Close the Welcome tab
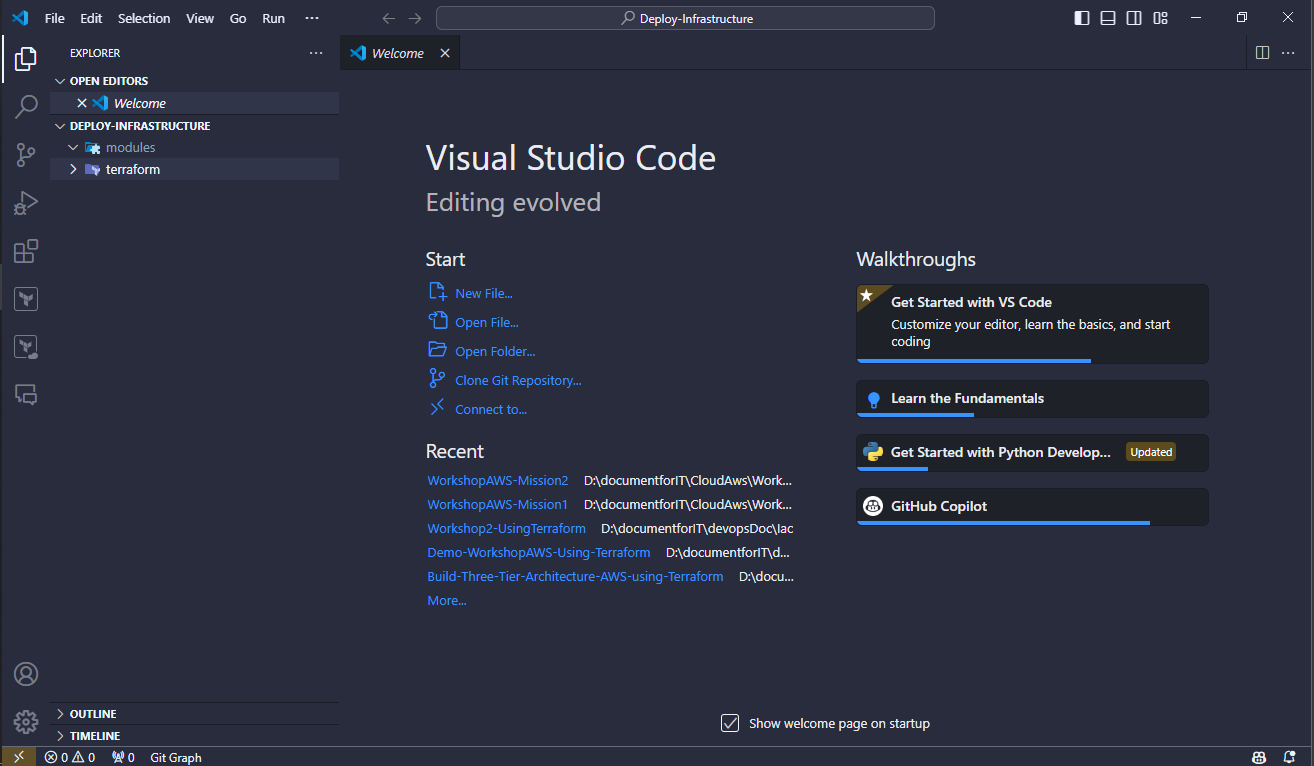The height and width of the screenshot is (766, 1314). [445, 53]
